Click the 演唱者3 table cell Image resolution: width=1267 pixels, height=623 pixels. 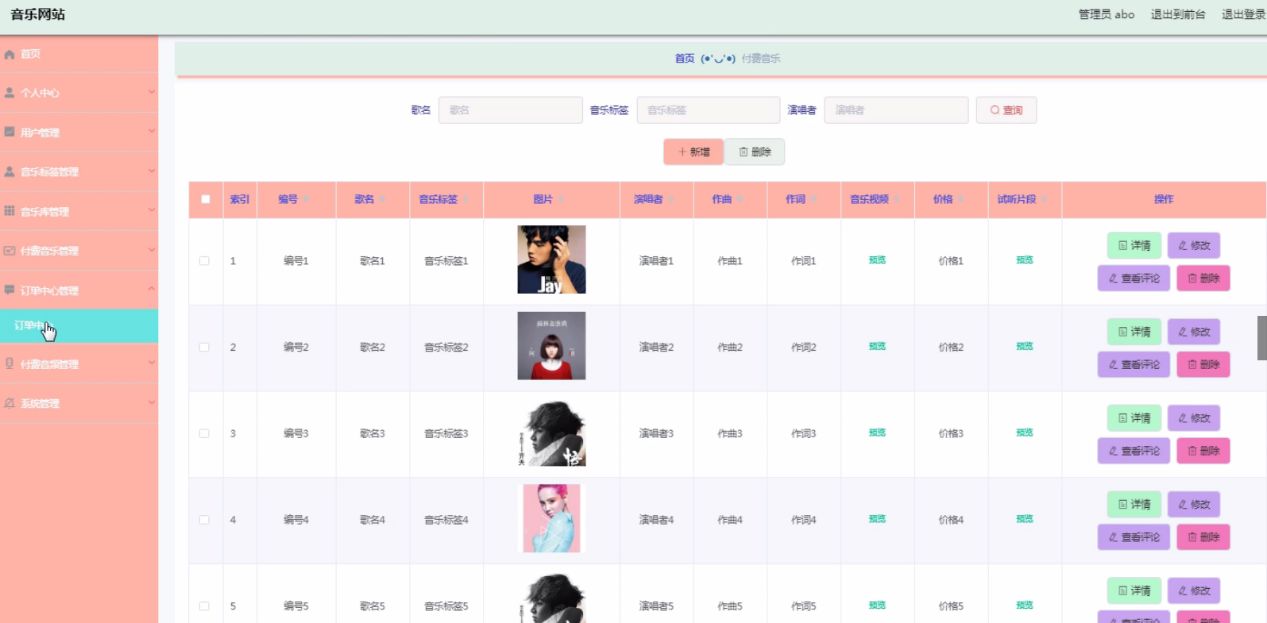coord(656,433)
